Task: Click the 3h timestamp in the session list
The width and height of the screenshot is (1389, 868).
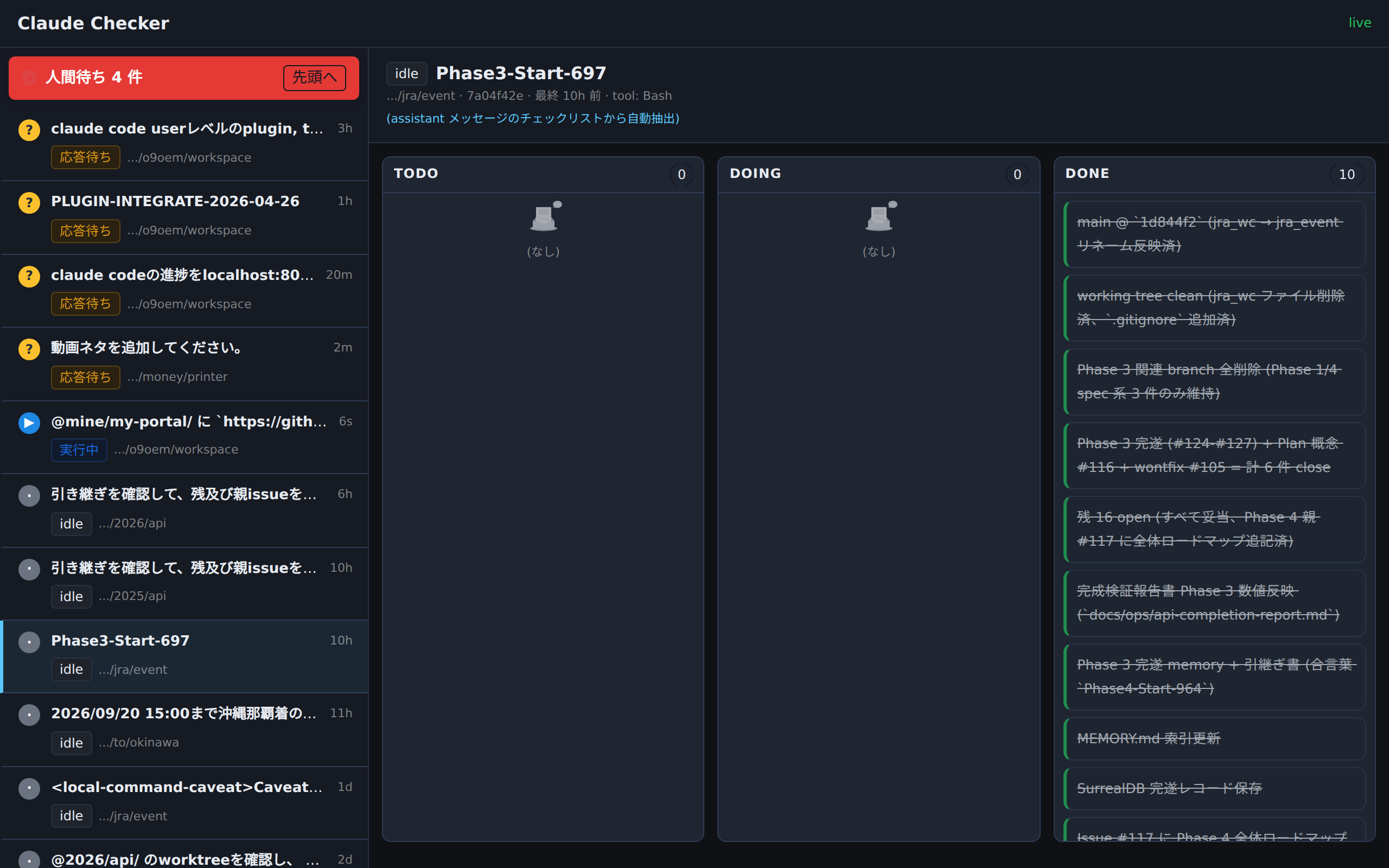Action: point(345,129)
